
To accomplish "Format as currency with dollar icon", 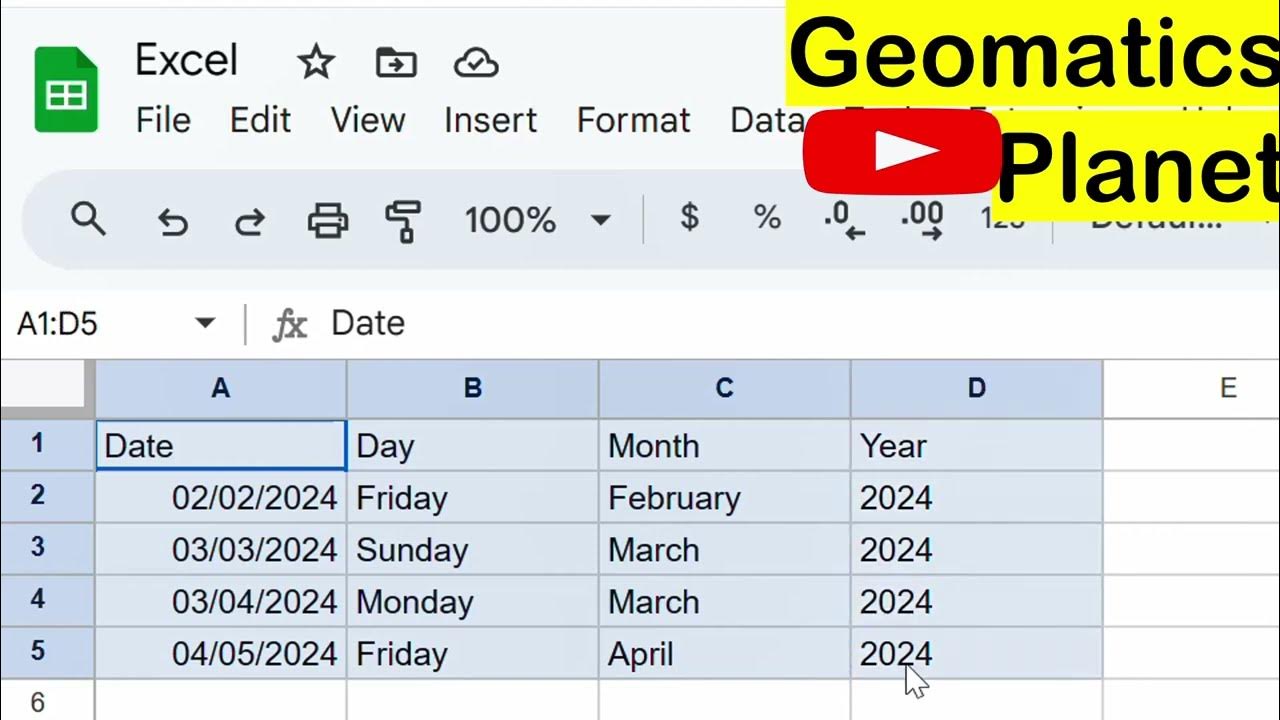I will pos(689,216).
